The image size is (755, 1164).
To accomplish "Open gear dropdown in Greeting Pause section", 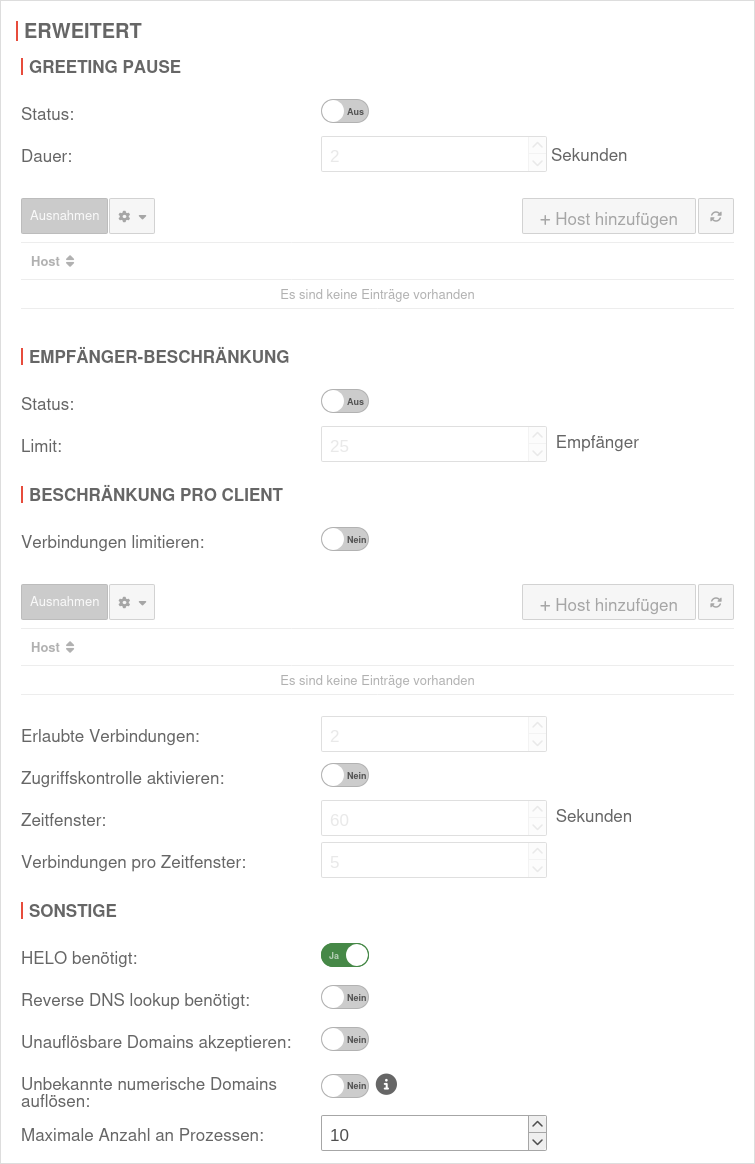I will point(132,216).
